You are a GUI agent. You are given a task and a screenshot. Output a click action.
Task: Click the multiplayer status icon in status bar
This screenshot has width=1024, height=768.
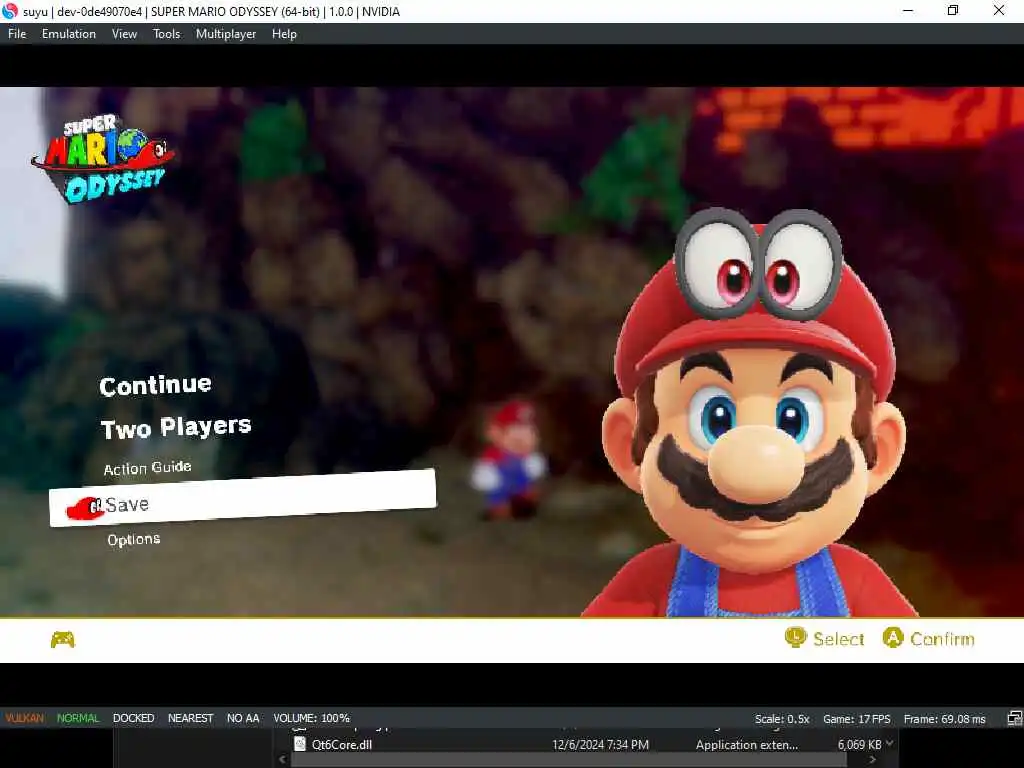[x=1014, y=718]
